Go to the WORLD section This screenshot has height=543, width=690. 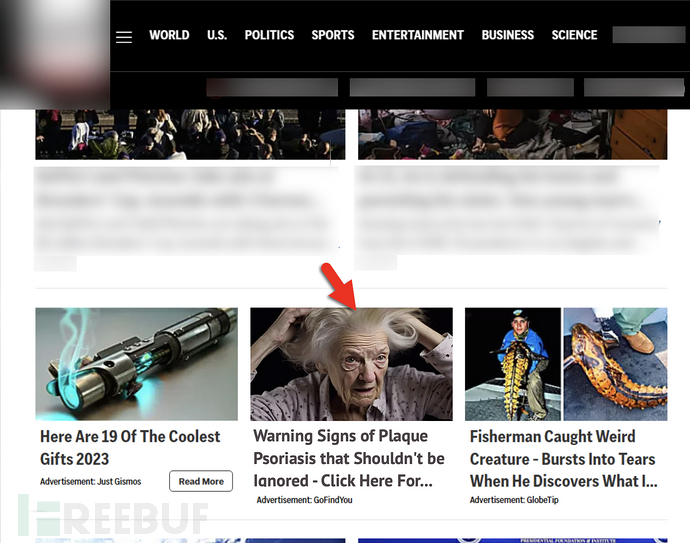point(169,35)
